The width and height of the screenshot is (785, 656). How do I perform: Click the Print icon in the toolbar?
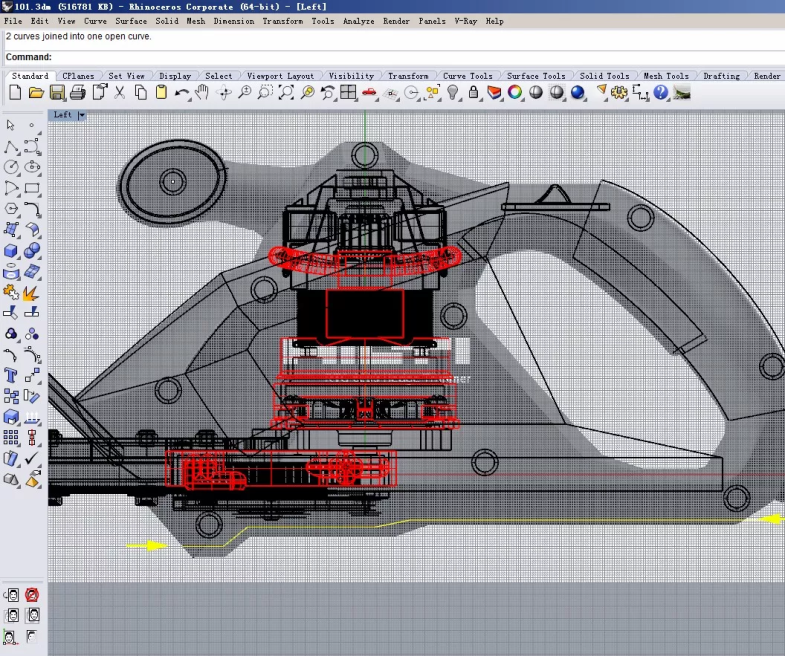(78, 92)
